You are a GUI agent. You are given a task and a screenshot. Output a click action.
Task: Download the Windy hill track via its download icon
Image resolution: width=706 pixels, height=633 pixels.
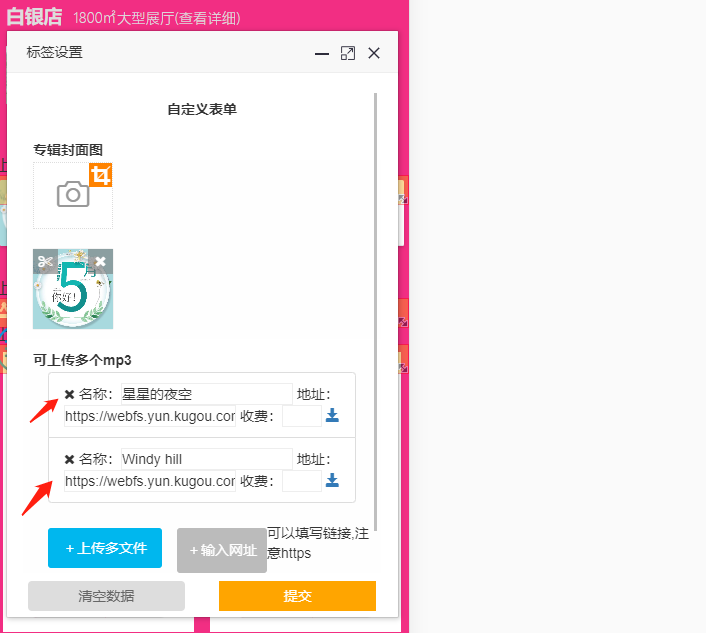click(332, 480)
